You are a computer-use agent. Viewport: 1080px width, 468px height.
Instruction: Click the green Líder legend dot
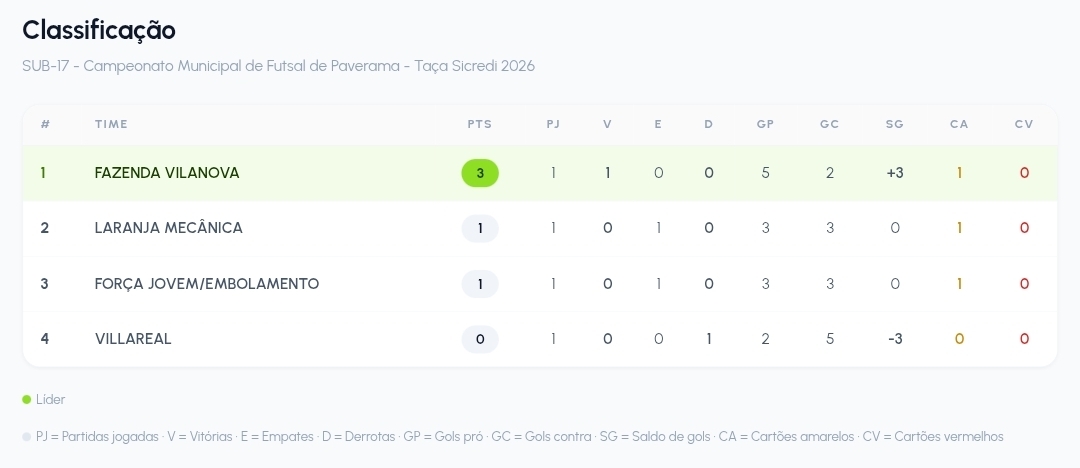coord(27,400)
